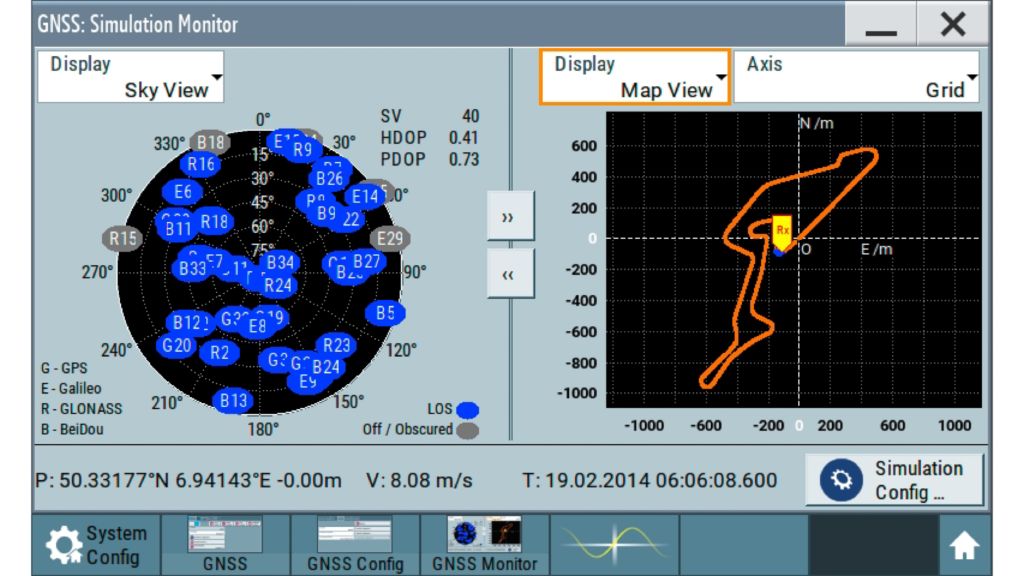
Task: Open Simulation Config settings
Action: (x=895, y=480)
